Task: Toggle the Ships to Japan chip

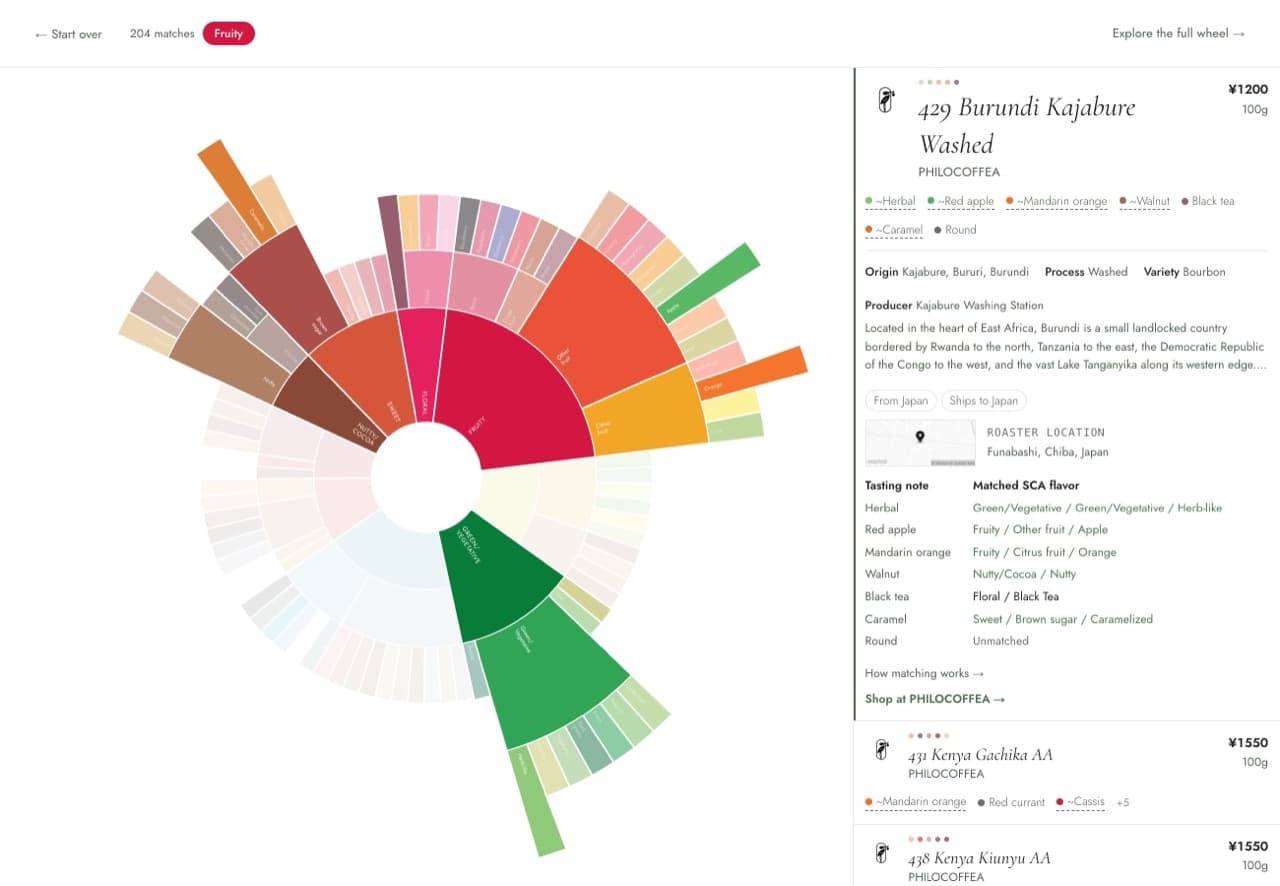Action: tap(984, 401)
